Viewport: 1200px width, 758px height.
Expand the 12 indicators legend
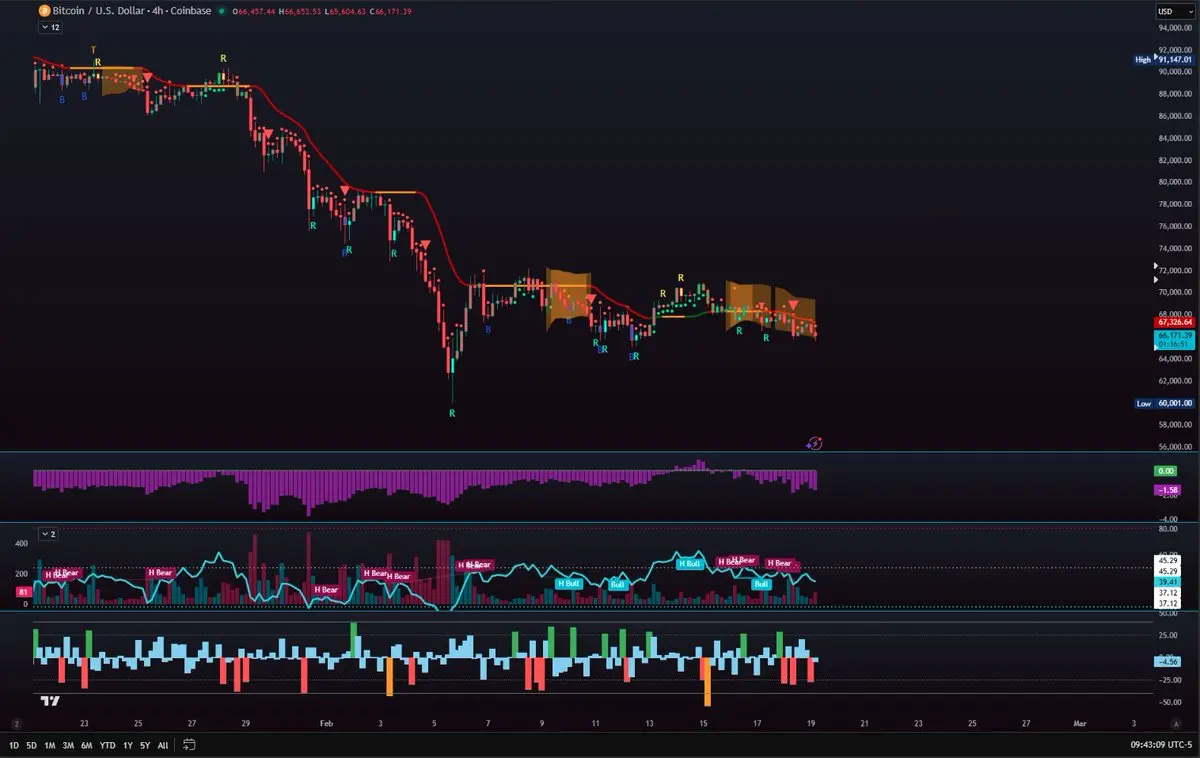click(50, 28)
